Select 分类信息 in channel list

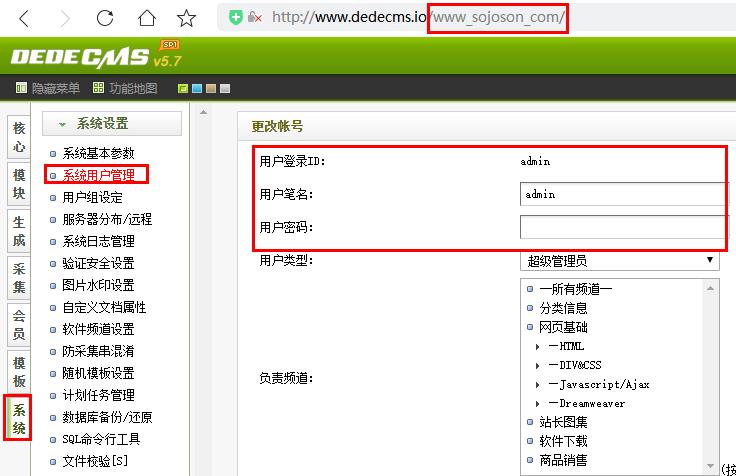point(563,308)
